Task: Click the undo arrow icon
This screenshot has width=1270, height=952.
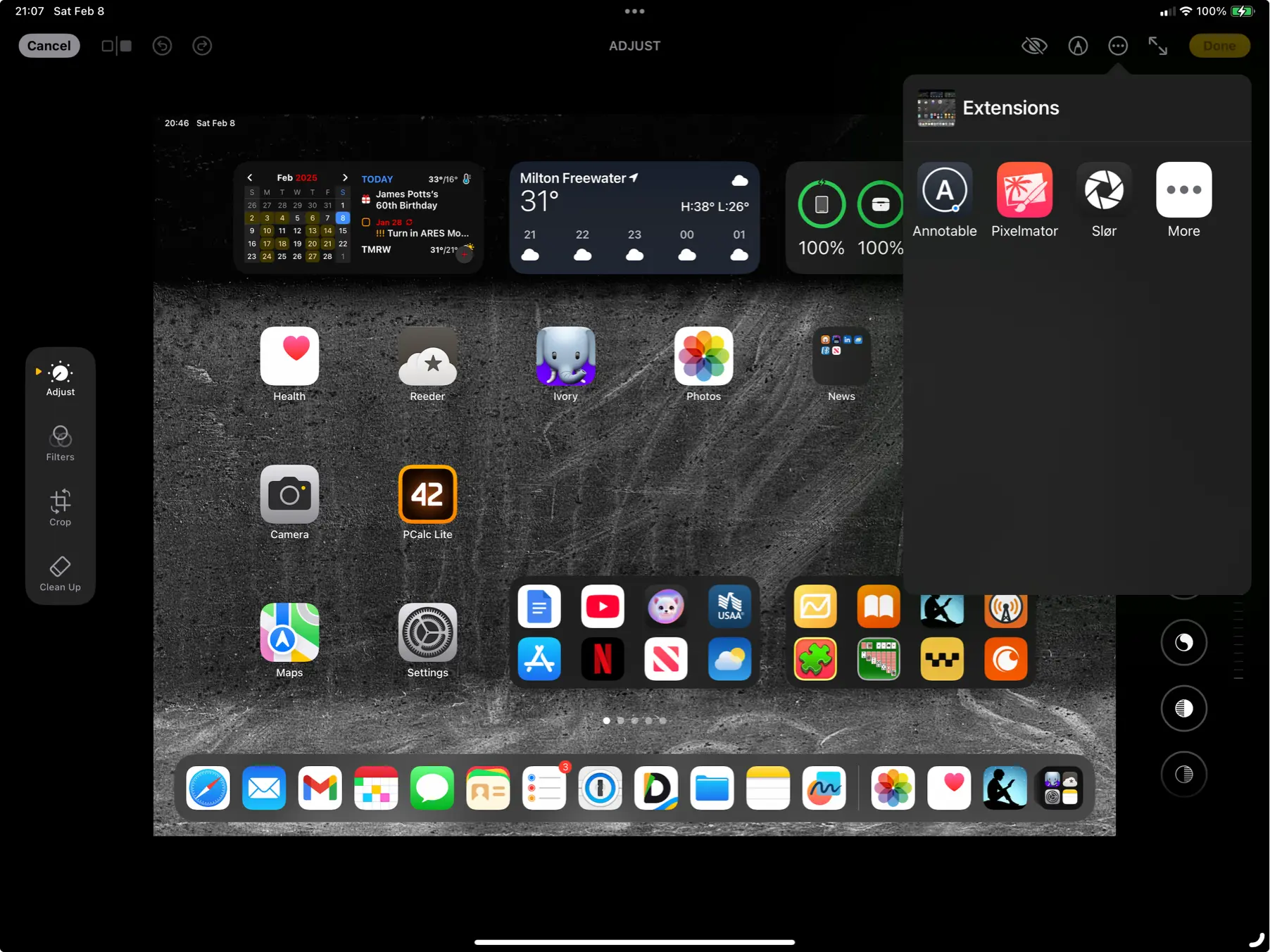Action: pos(162,46)
